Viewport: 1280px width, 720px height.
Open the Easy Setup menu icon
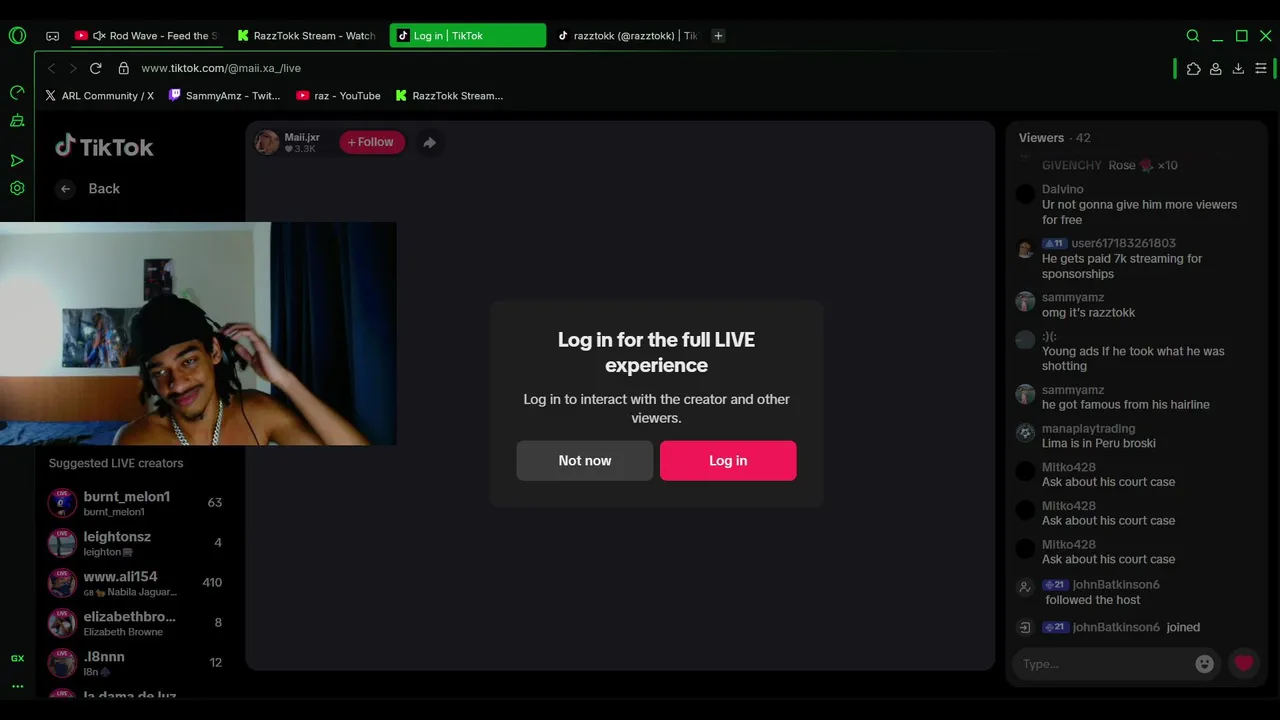[x=1261, y=69]
